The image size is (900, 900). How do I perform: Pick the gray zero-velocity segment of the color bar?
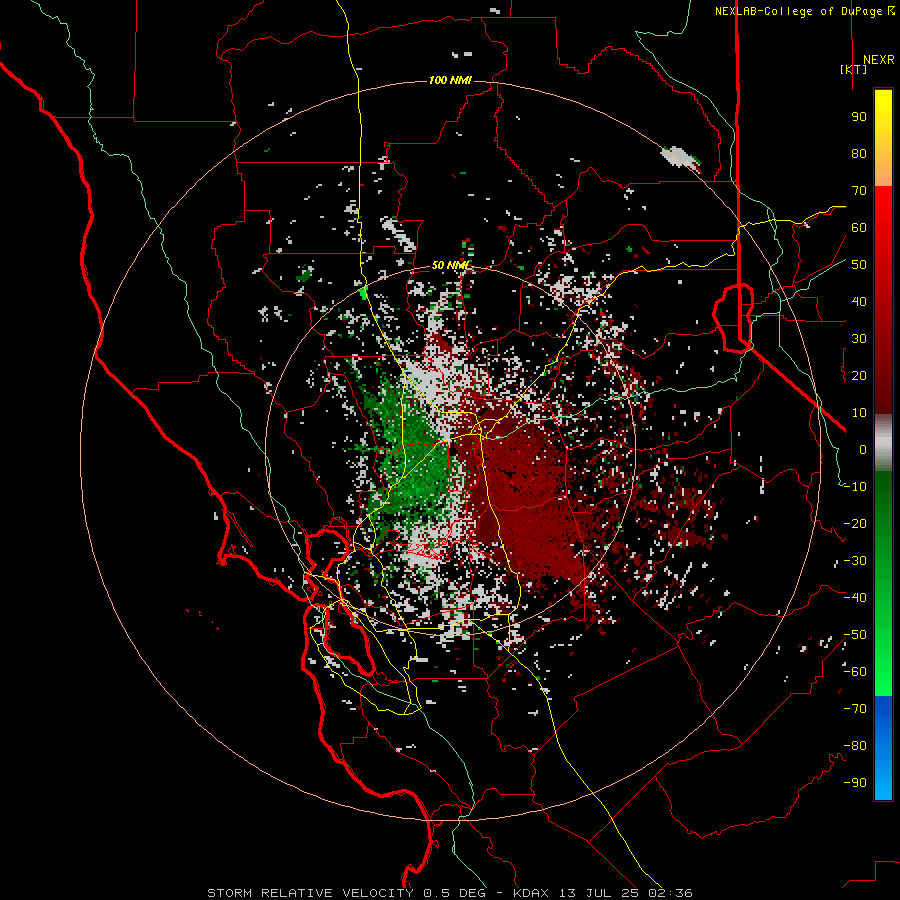point(883,443)
